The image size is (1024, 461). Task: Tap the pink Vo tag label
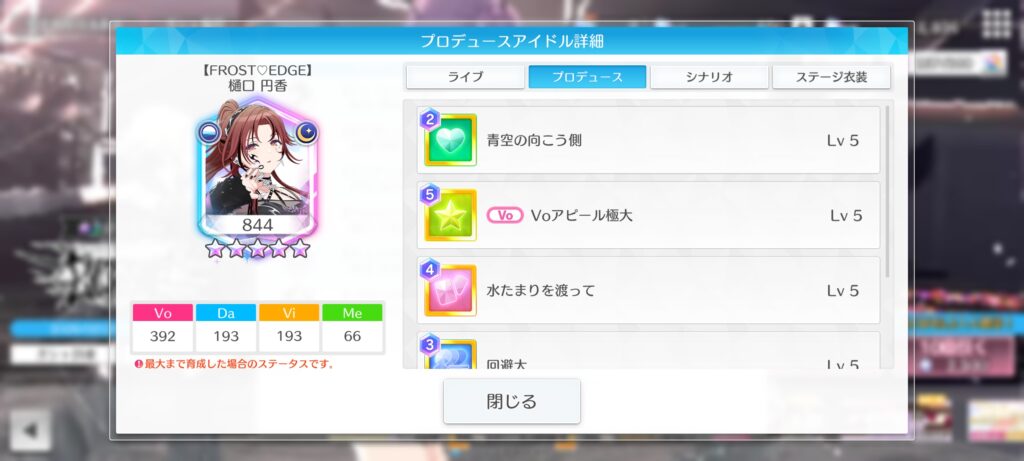(505, 215)
